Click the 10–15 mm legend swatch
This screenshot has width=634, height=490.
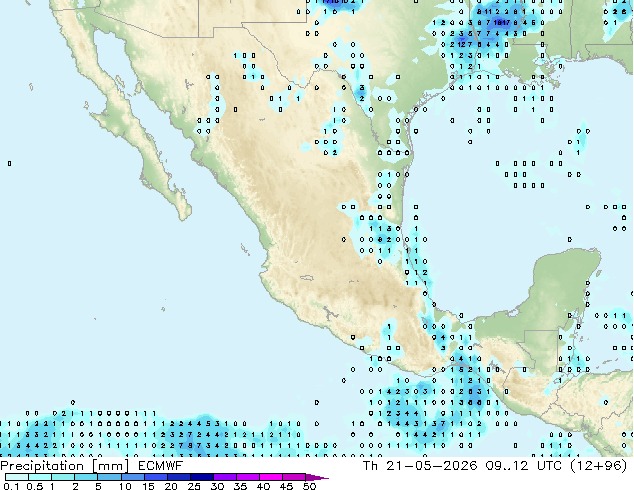point(132,477)
